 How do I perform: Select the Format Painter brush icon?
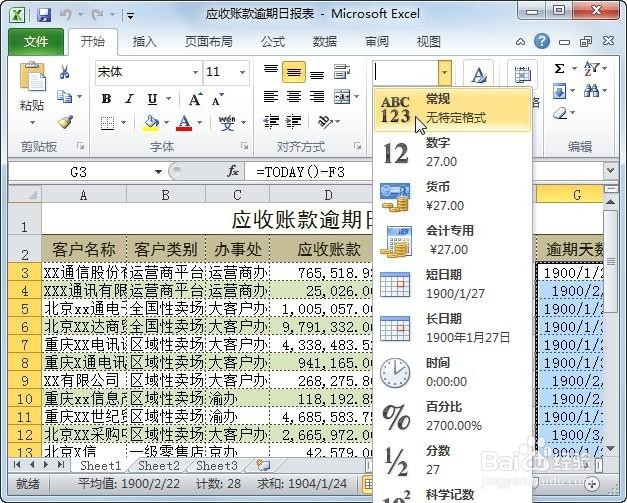pyautogui.click(x=65, y=121)
